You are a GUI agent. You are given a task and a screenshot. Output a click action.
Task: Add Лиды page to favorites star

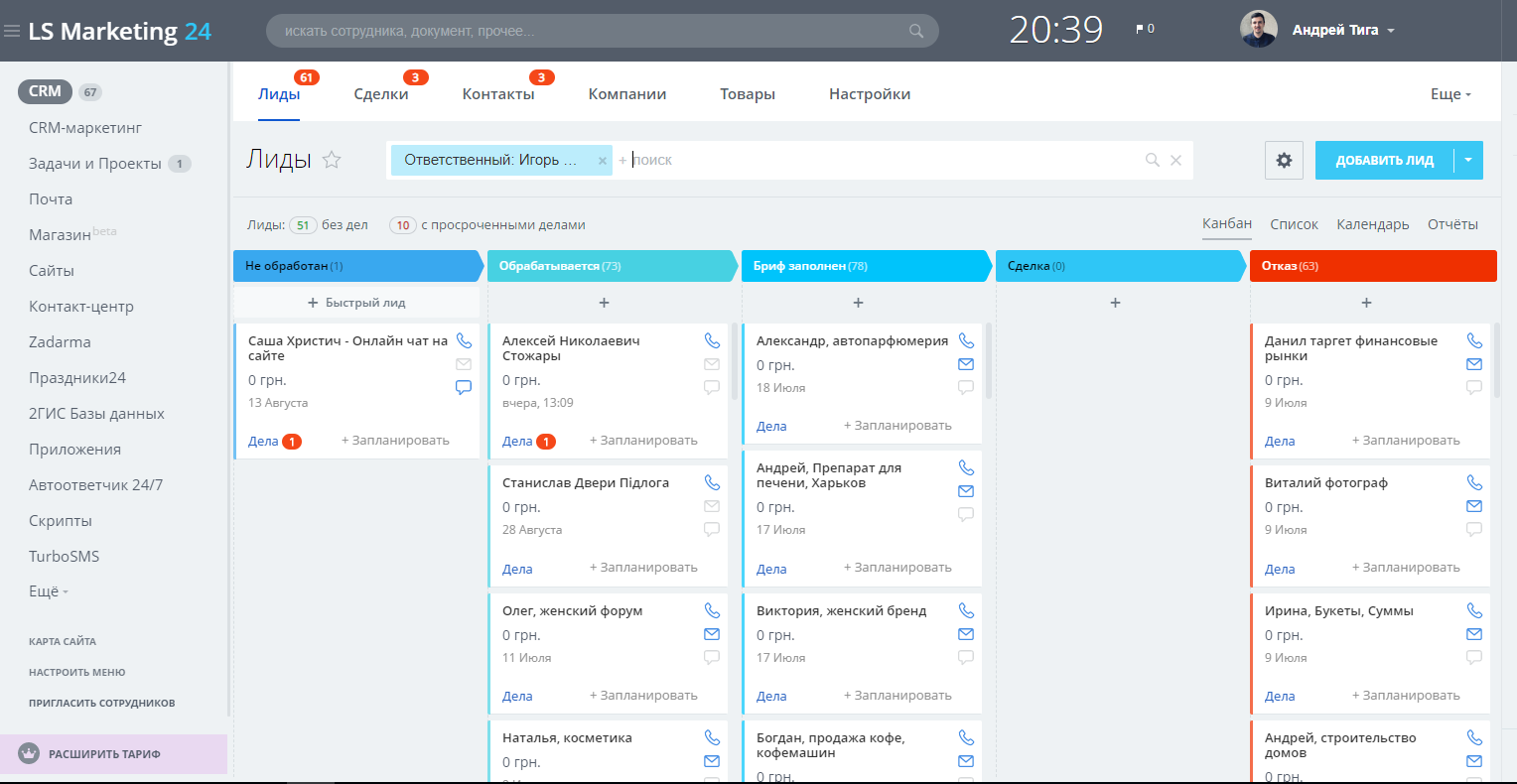click(332, 160)
